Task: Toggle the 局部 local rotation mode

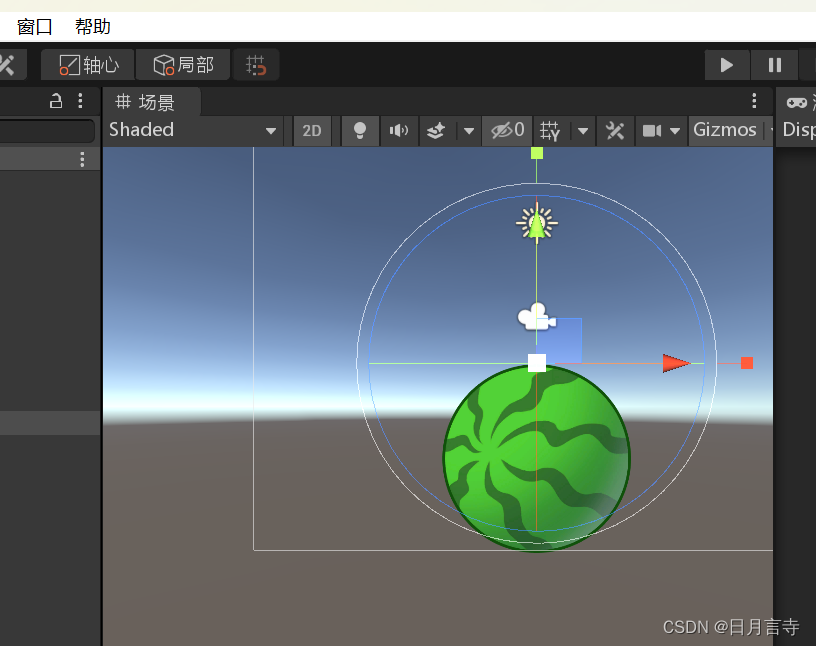Action: [x=182, y=64]
